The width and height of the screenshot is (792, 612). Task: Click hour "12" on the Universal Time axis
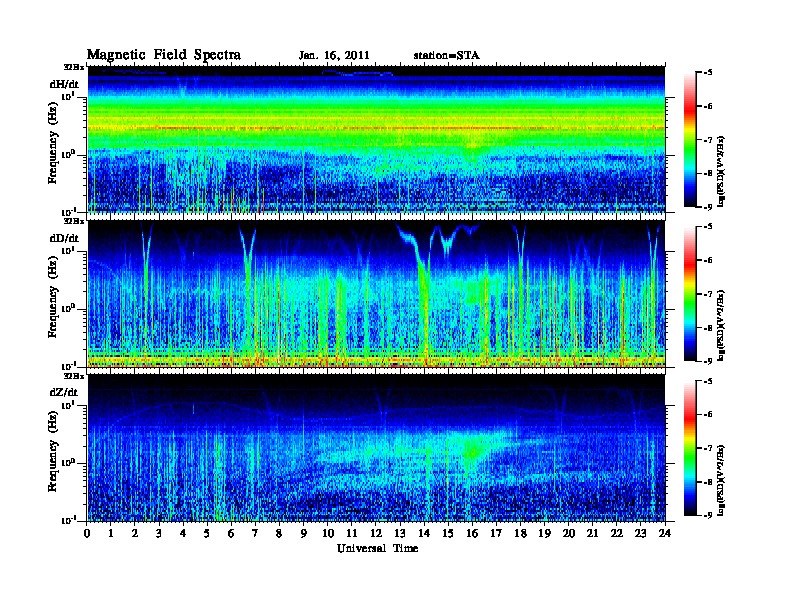376,533
